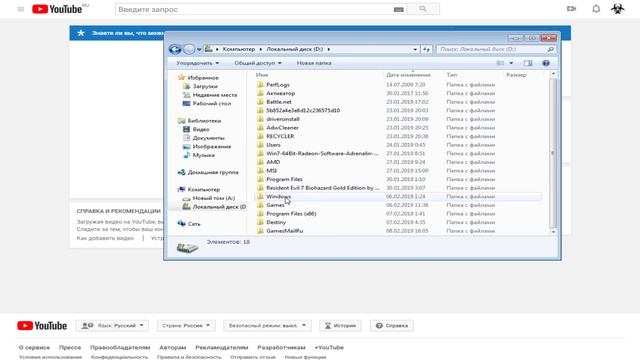Select the Battle.net folder
Viewport: 640px width, 360px height.
279,102
